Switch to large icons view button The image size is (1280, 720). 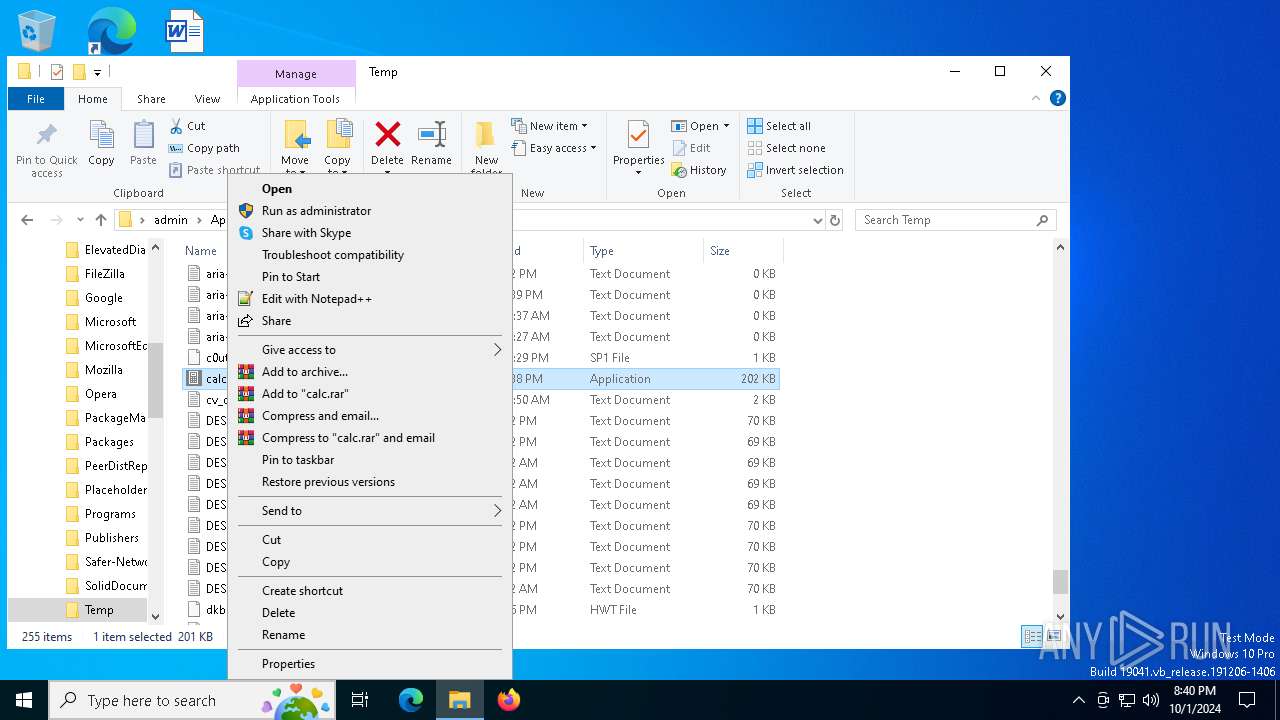[x=1053, y=637]
